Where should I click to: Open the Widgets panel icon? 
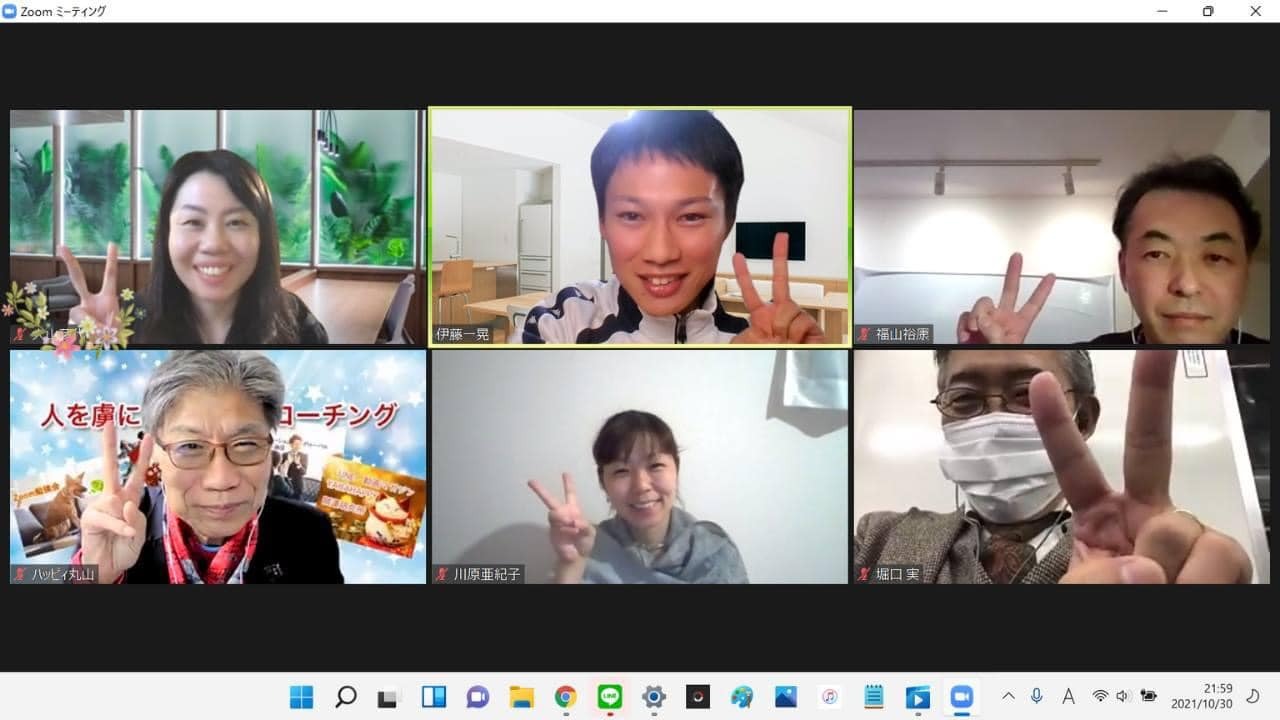coord(434,697)
